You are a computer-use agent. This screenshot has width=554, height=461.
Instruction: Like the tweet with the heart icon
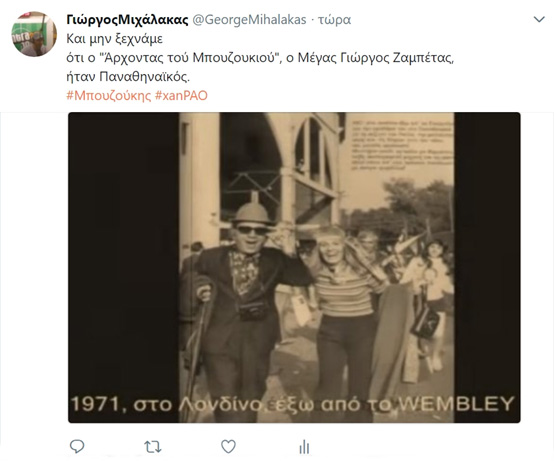click(x=228, y=447)
